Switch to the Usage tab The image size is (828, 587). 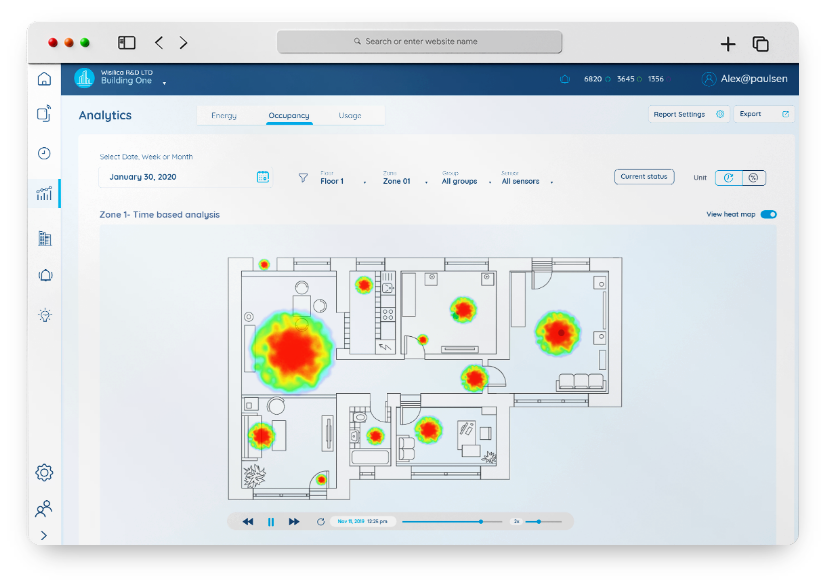click(x=350, y=115)
